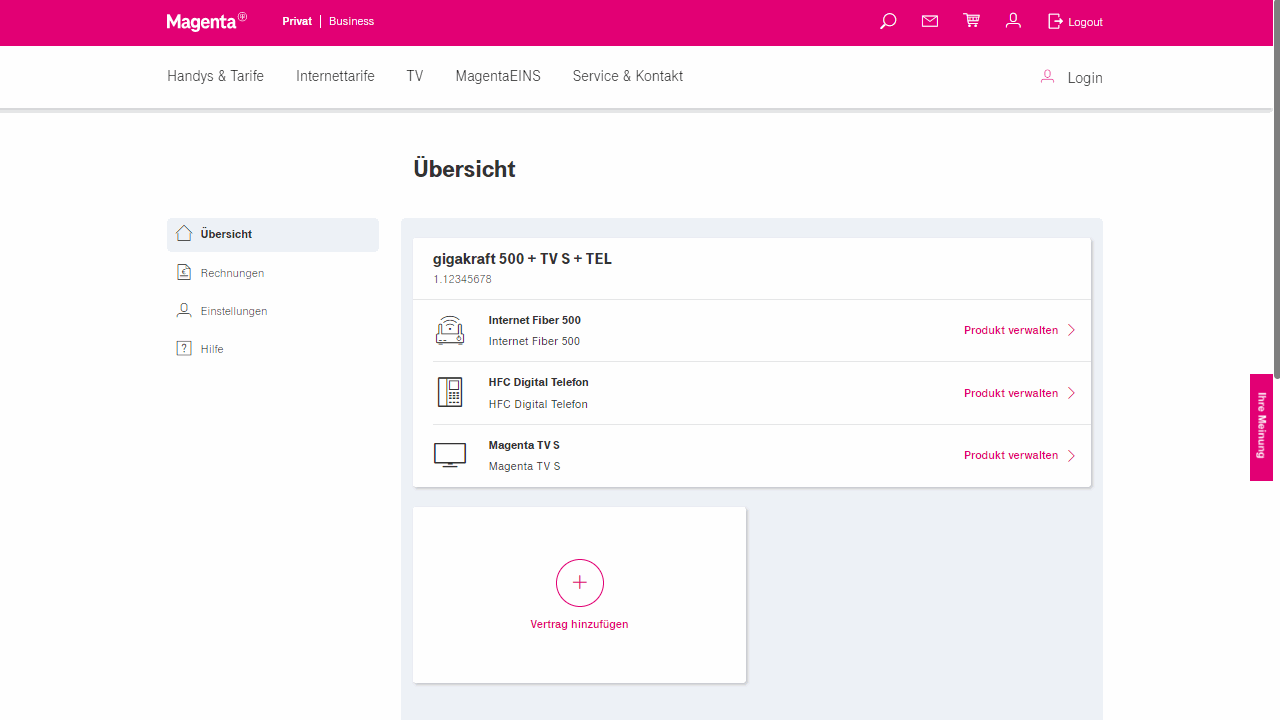Image resolution: width=1280 pixels, height=720 pixels.
Task: Expand Produkt verwalten for Magenta TV S
Action: (x=1011, y=455)
